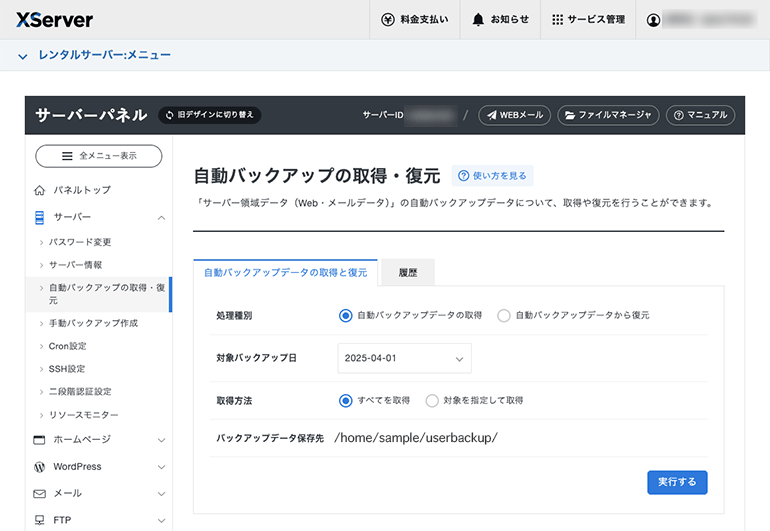The height and width of the screenshot is (531, 770).
Task: Click the ファイルマネージャ button
Action: click(x=608, y=115)
